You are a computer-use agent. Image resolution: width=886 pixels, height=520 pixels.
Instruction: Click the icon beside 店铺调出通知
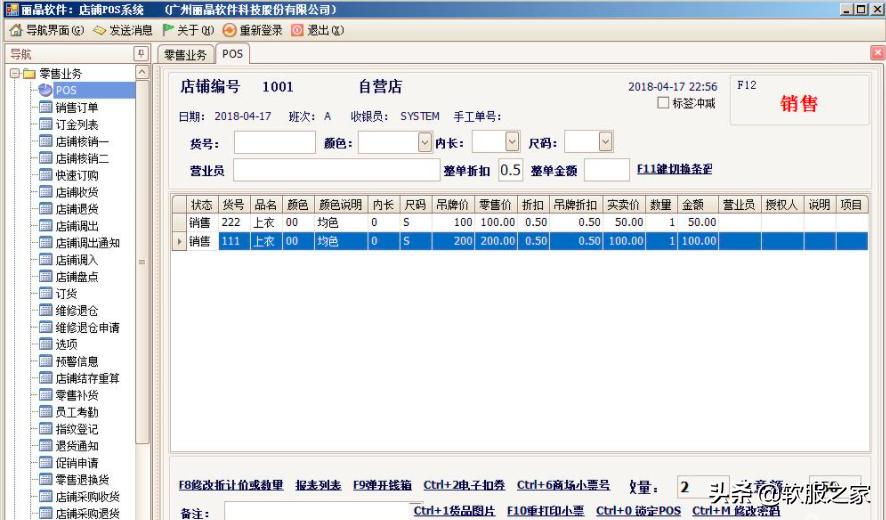[x=46, y=243]
